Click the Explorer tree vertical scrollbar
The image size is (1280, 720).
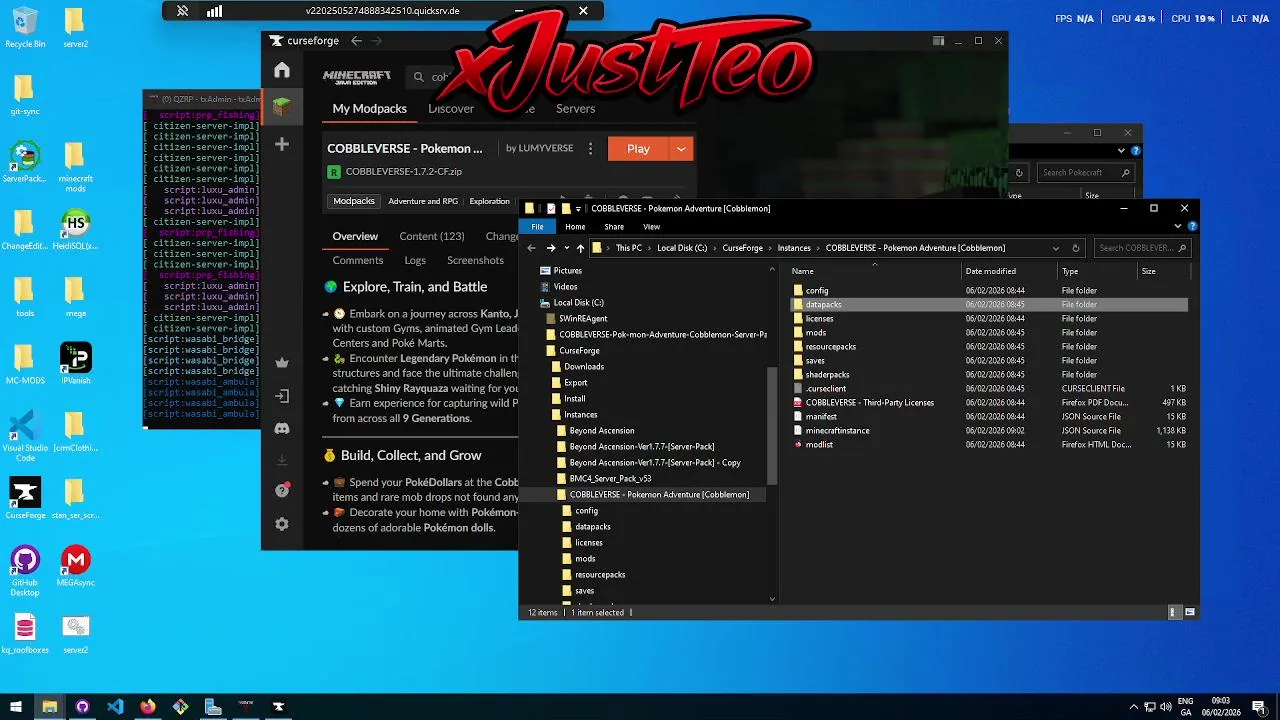pyautogui.click(x=772, y=425)
